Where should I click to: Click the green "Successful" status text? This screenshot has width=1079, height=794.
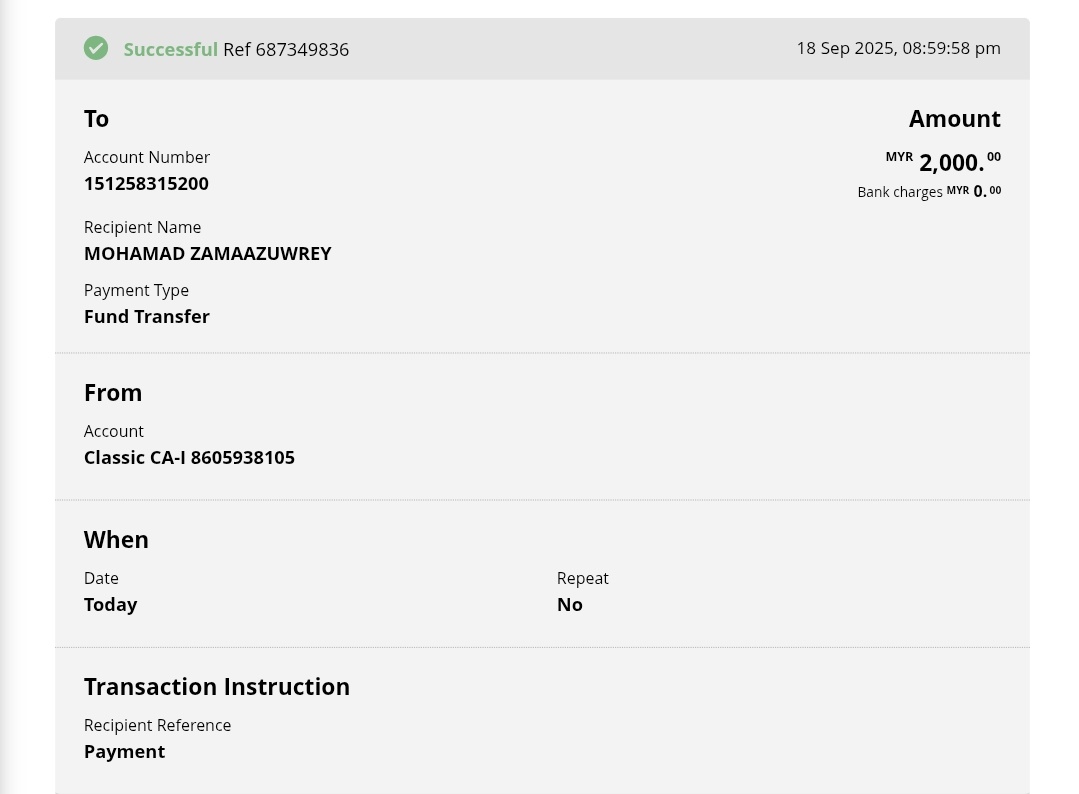coord(170,50)
